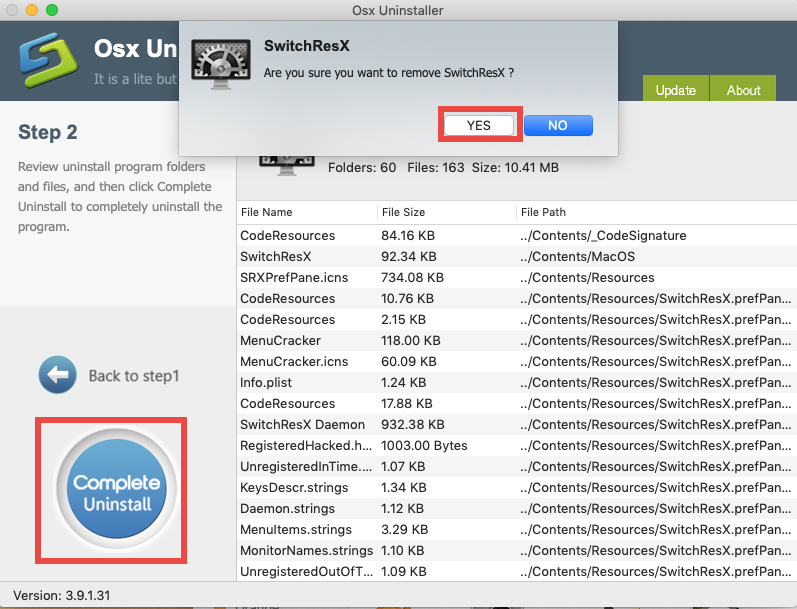
Task: Select the RegisteredHacked.h... row
Action: click(516, 445)
